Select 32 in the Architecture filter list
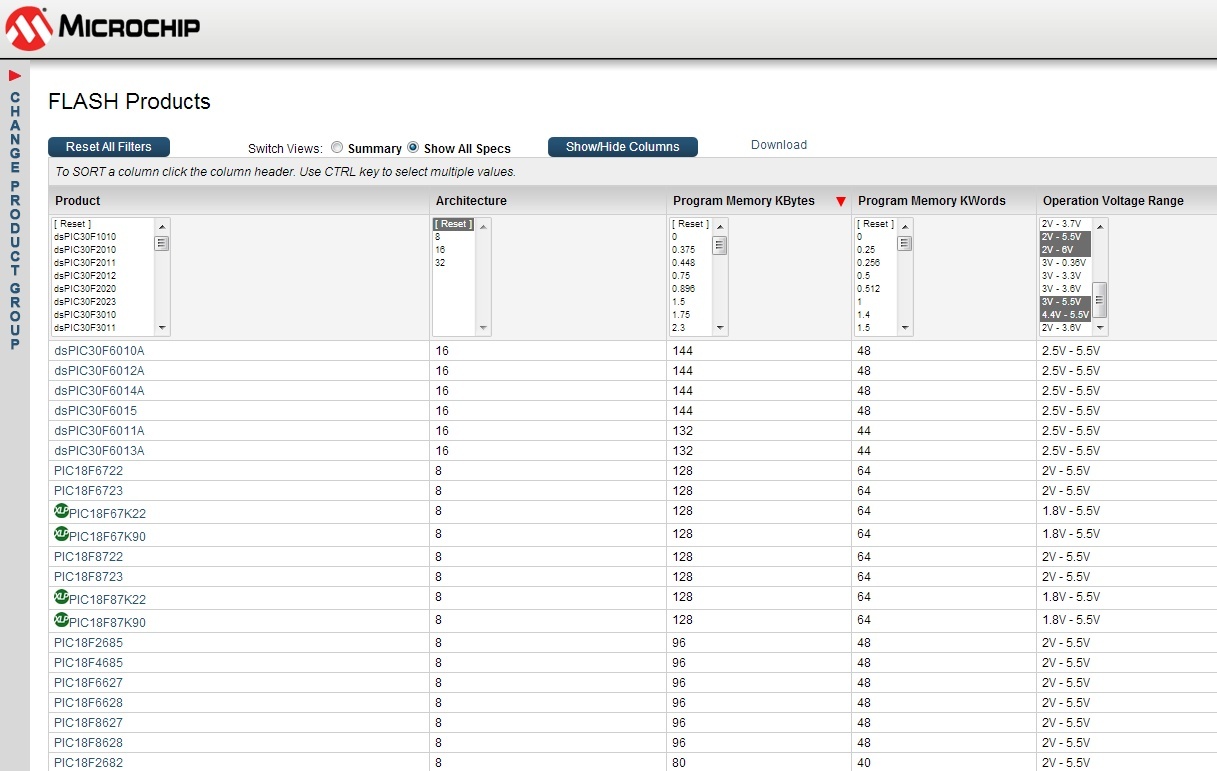The width and height of the screenshot is (1217, 771). pyautogui.click(x=440, y=263)
